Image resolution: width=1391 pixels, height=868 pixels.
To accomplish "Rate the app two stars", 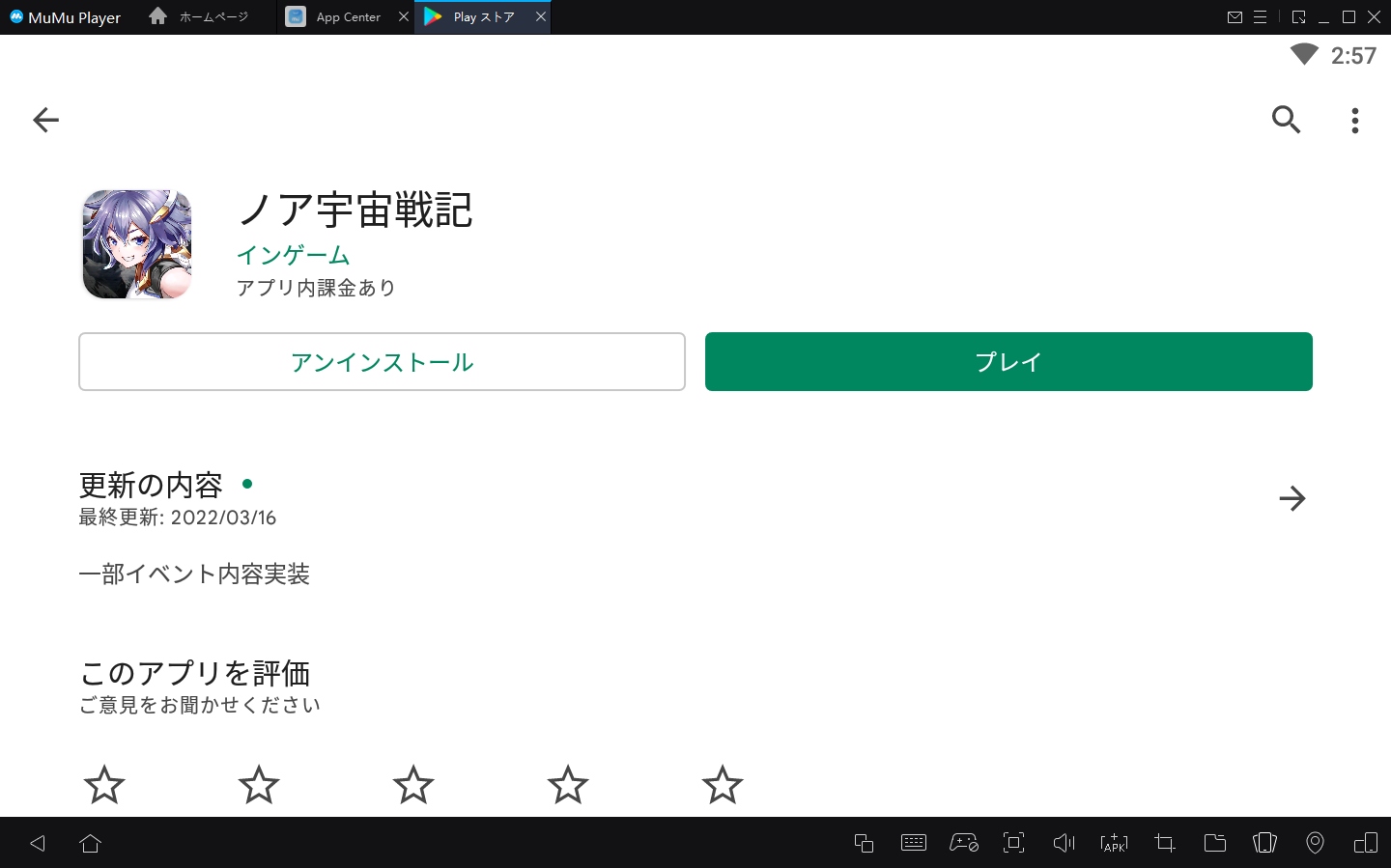I will 259,785.
